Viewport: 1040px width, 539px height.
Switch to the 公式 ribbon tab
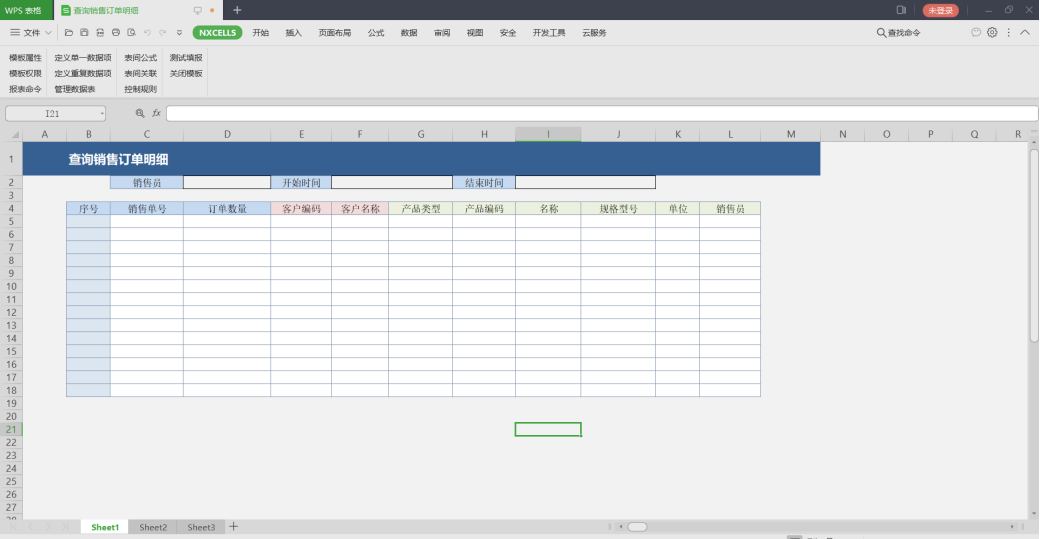click(376, 33)
